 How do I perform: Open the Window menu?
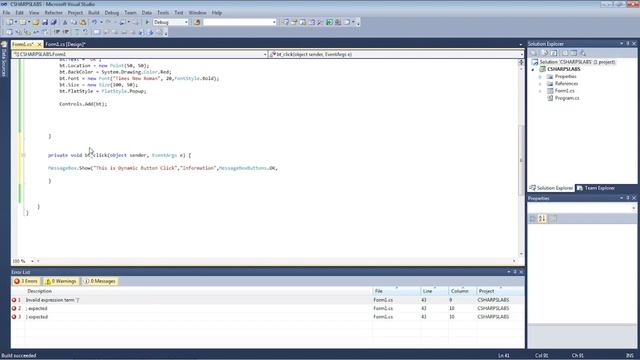(x=198, y=13)
